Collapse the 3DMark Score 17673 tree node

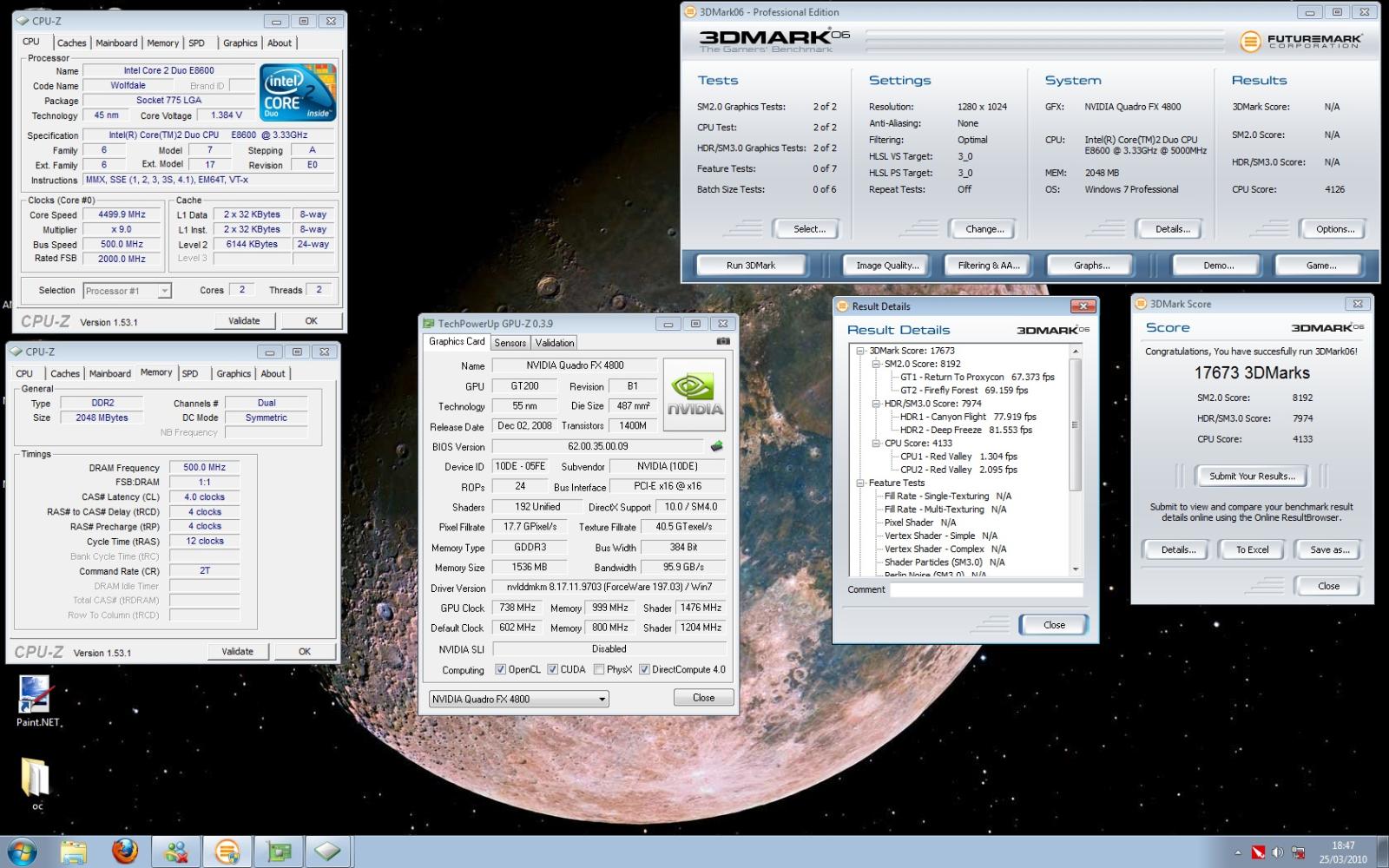point(860,351)
